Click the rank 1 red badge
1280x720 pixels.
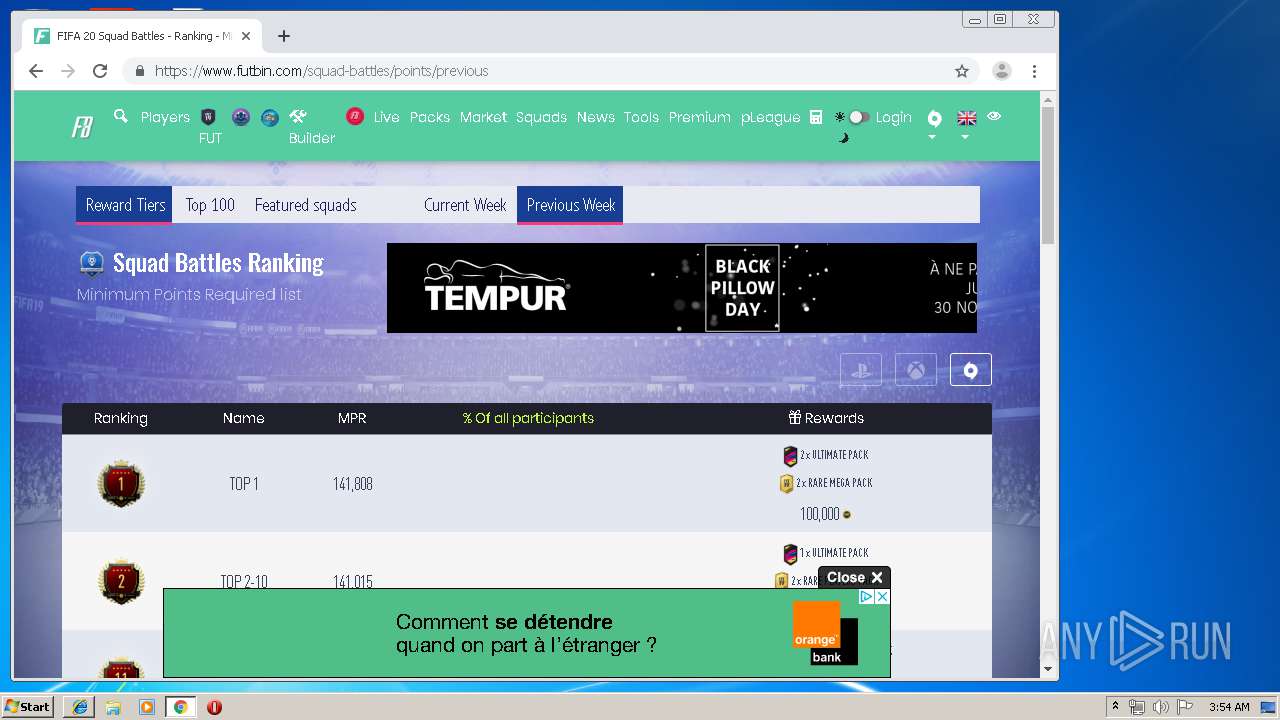coord(121,484)
